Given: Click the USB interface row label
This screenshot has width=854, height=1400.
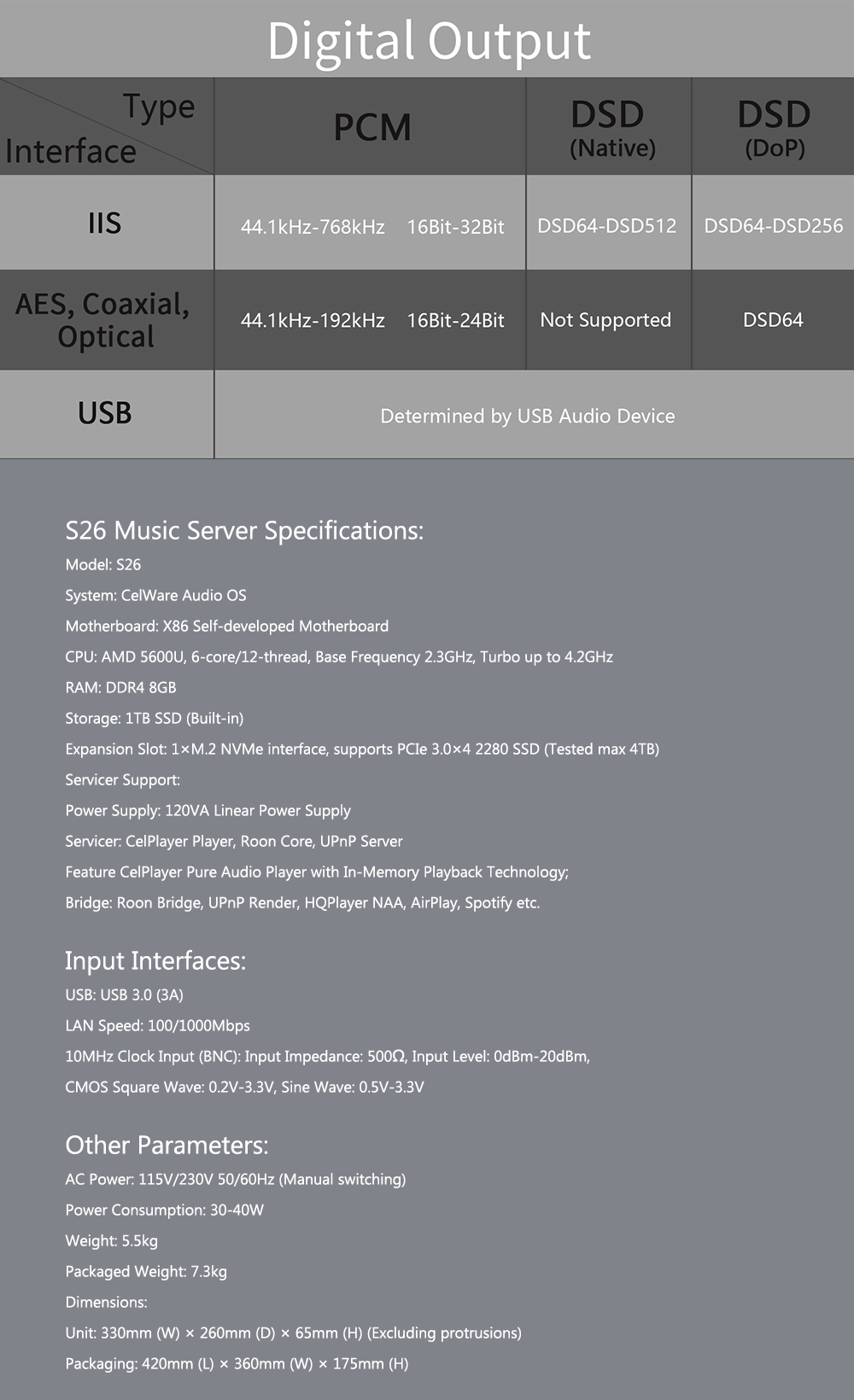Looking at the screenshot, I should (x=105, y=413).
